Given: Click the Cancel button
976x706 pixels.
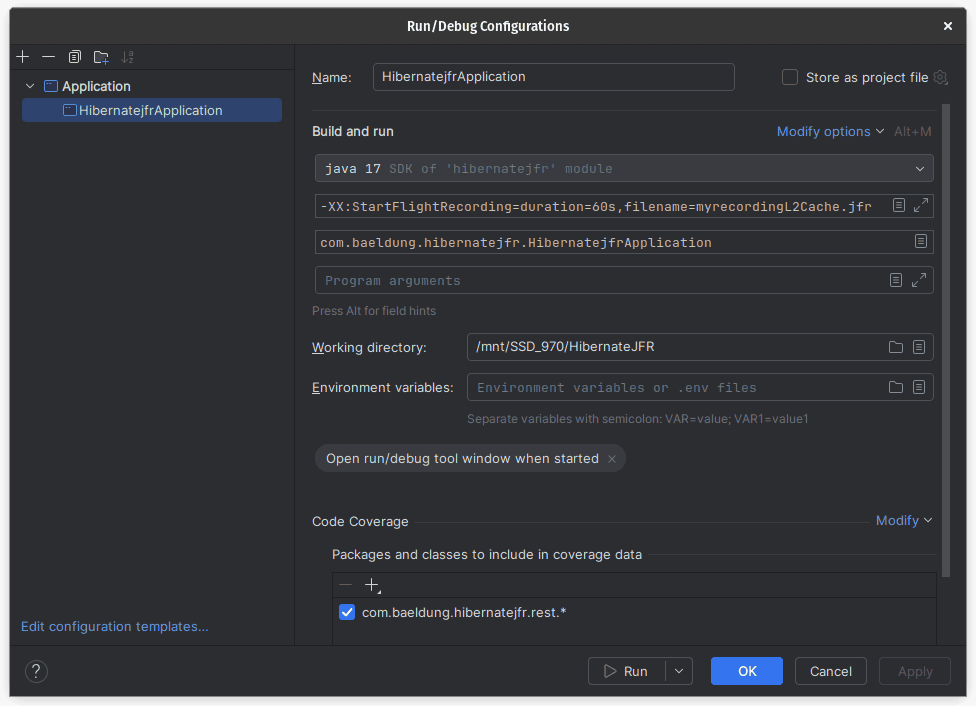Looking at the screenshot, I should click(830, 671).
